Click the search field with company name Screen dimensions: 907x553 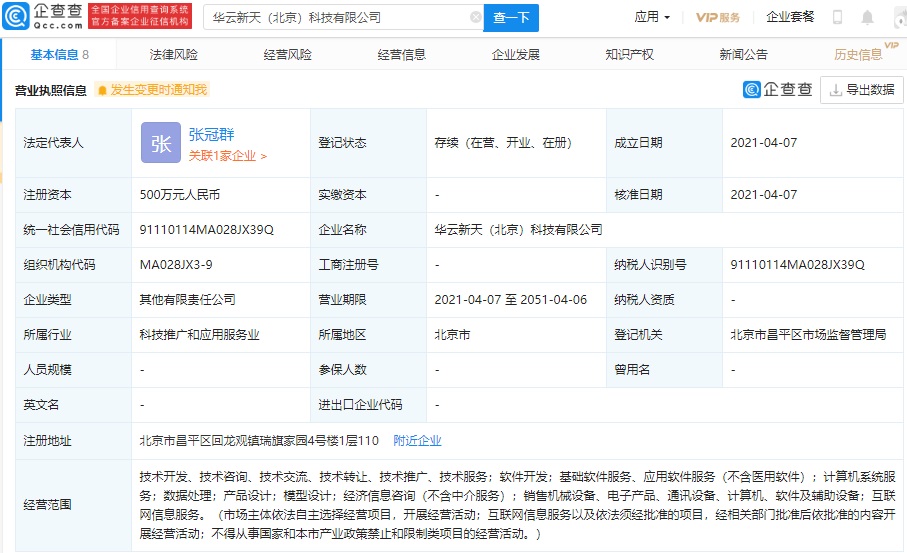343,17
